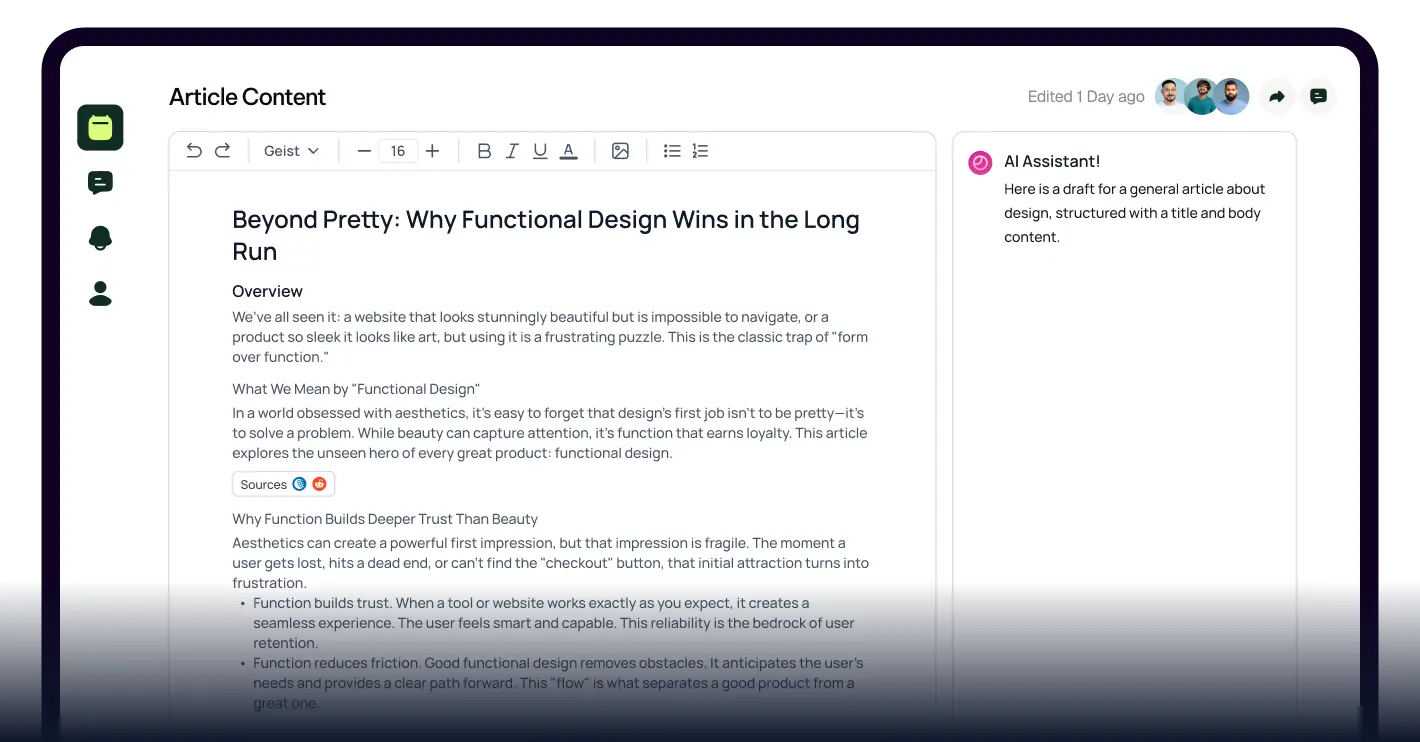1420x742 pixels.
Task: Toggle bold formatting
Action: 484,150
